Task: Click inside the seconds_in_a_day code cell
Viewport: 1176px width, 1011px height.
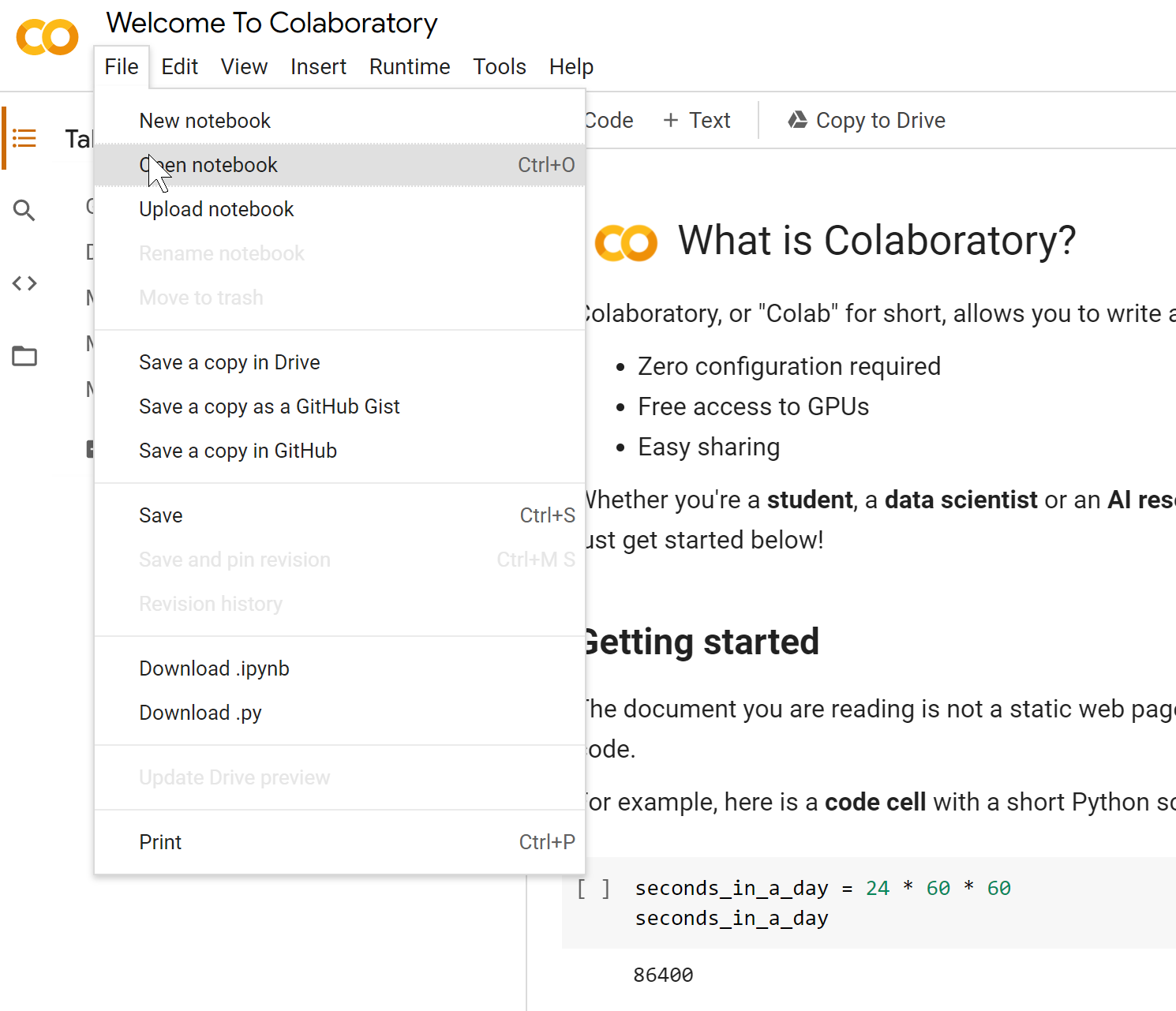Action: [x=868, y=903]
